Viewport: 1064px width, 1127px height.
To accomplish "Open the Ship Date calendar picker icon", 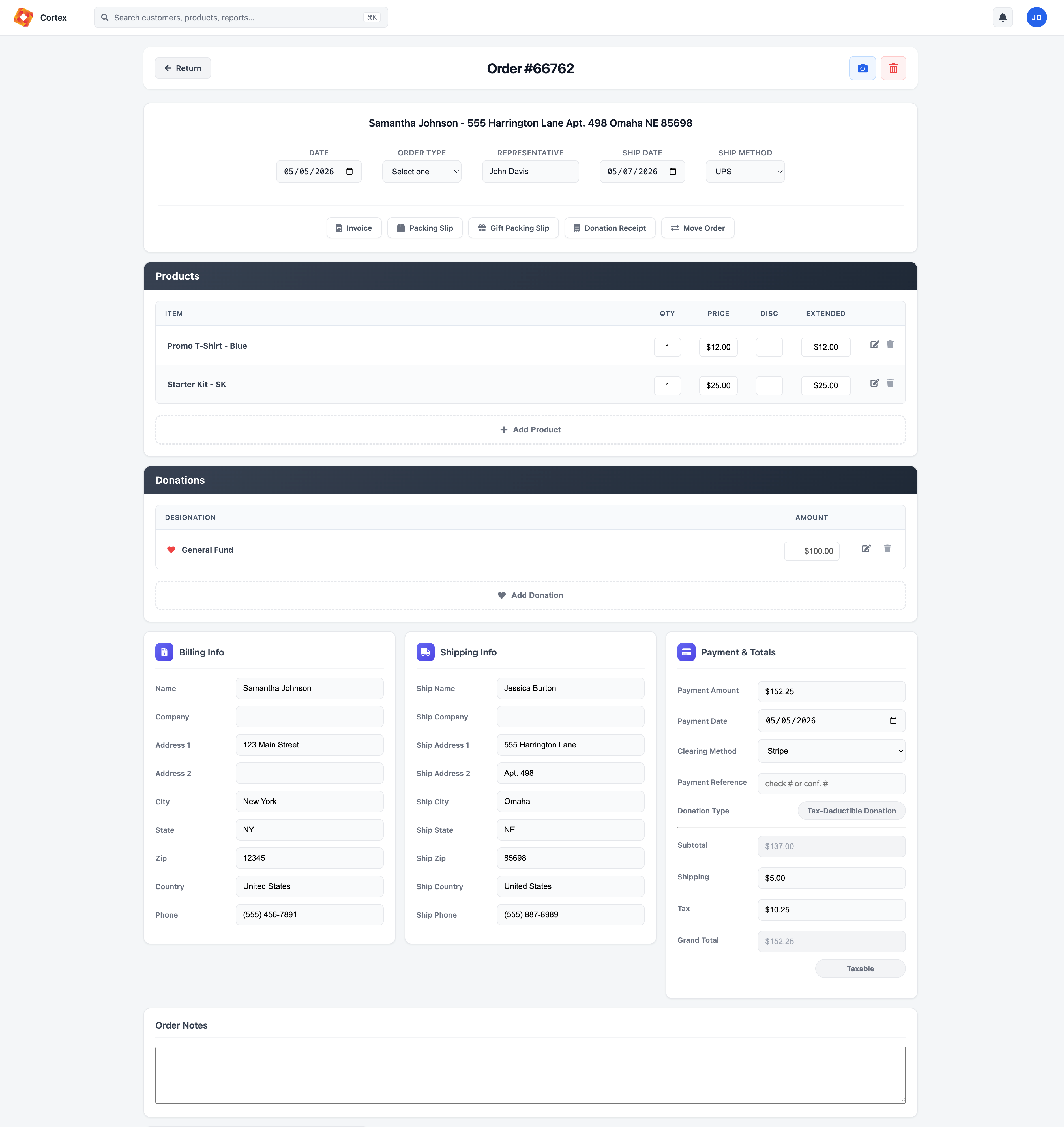I will [673, 172].
